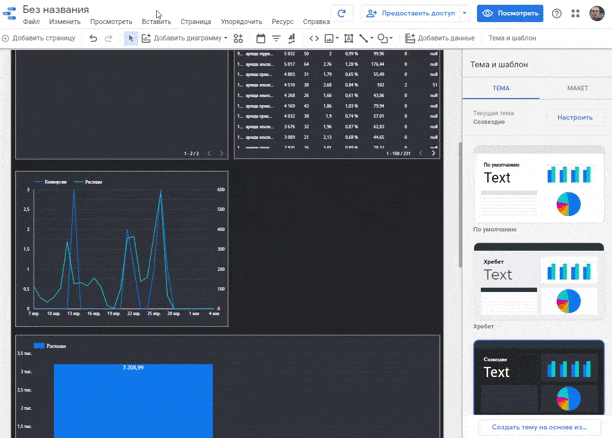Click the refresh data icon
Screen dimensions: 612x438
coord(342,13)
